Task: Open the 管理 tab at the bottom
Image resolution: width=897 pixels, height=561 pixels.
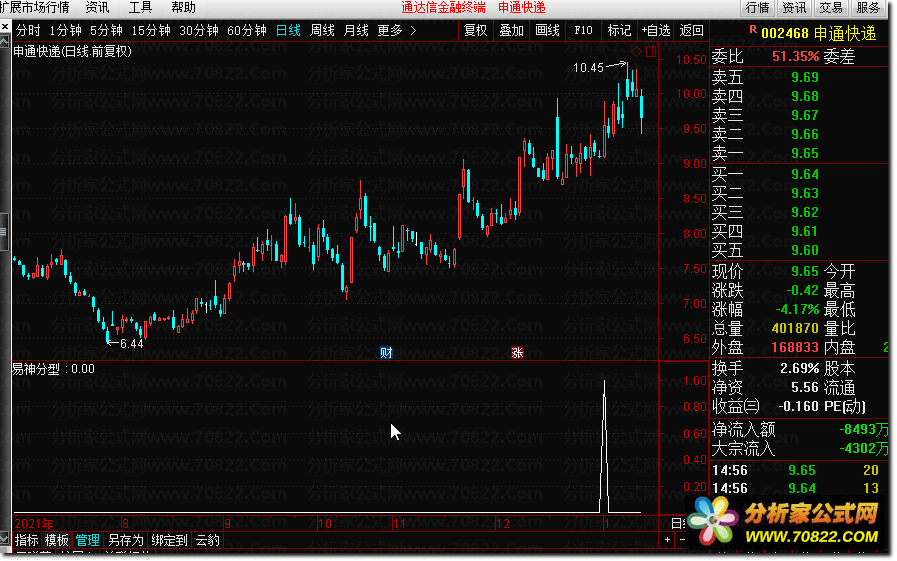Action: pyautogui.click(x=88, y=540)
